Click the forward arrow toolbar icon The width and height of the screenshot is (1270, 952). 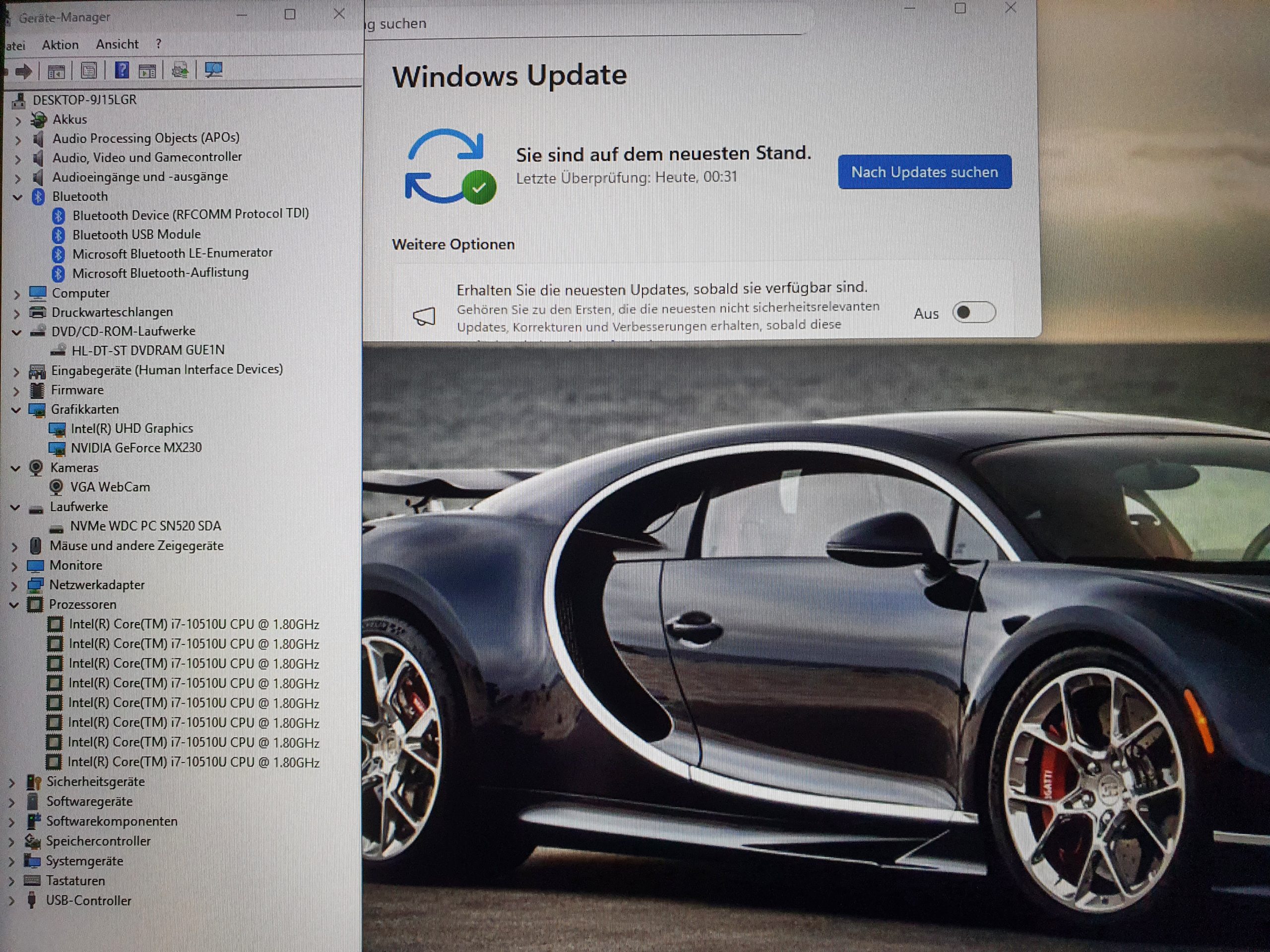[x=23, y=72]
